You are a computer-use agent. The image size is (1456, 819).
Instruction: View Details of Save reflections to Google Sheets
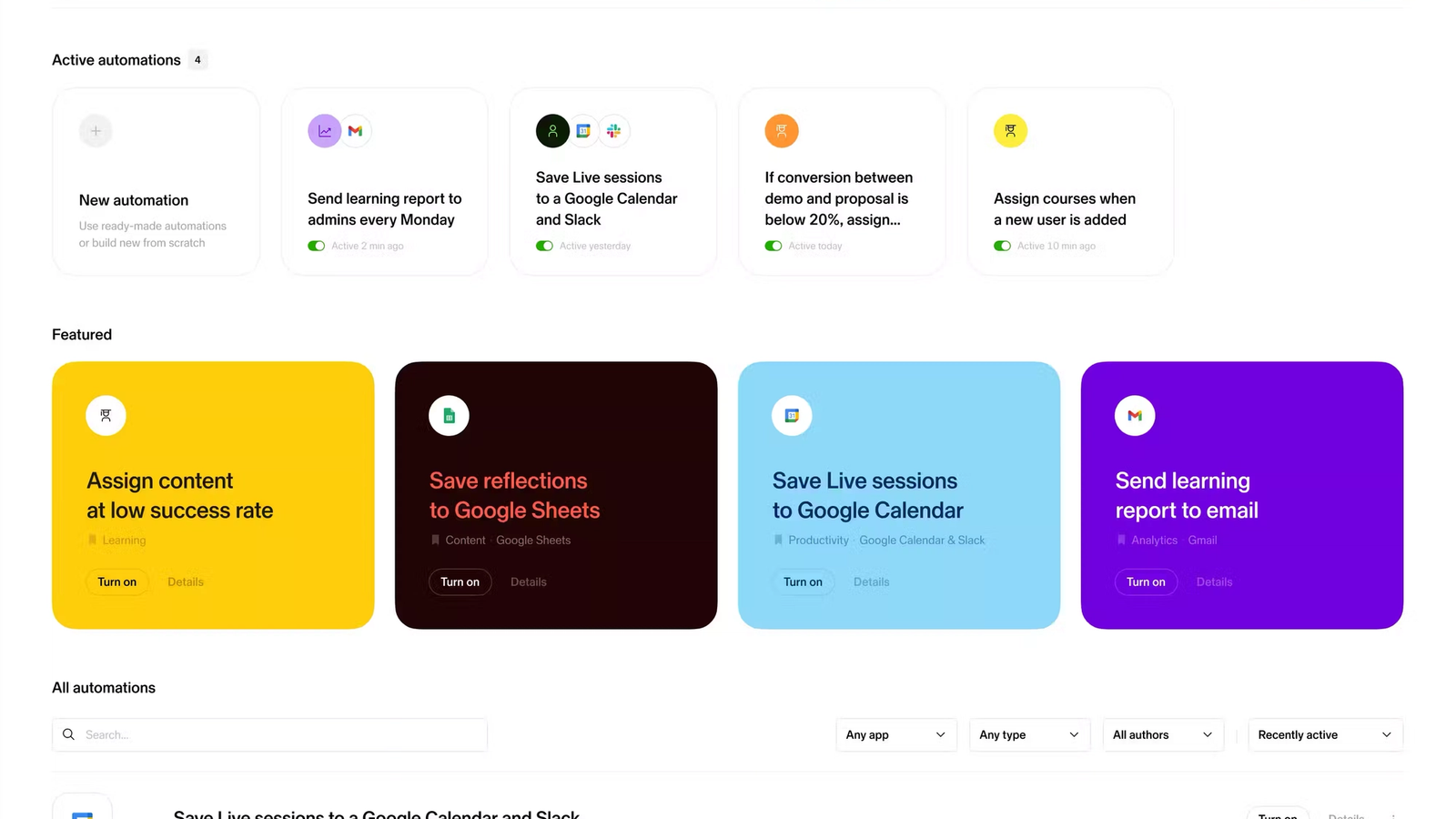(529, 582)
